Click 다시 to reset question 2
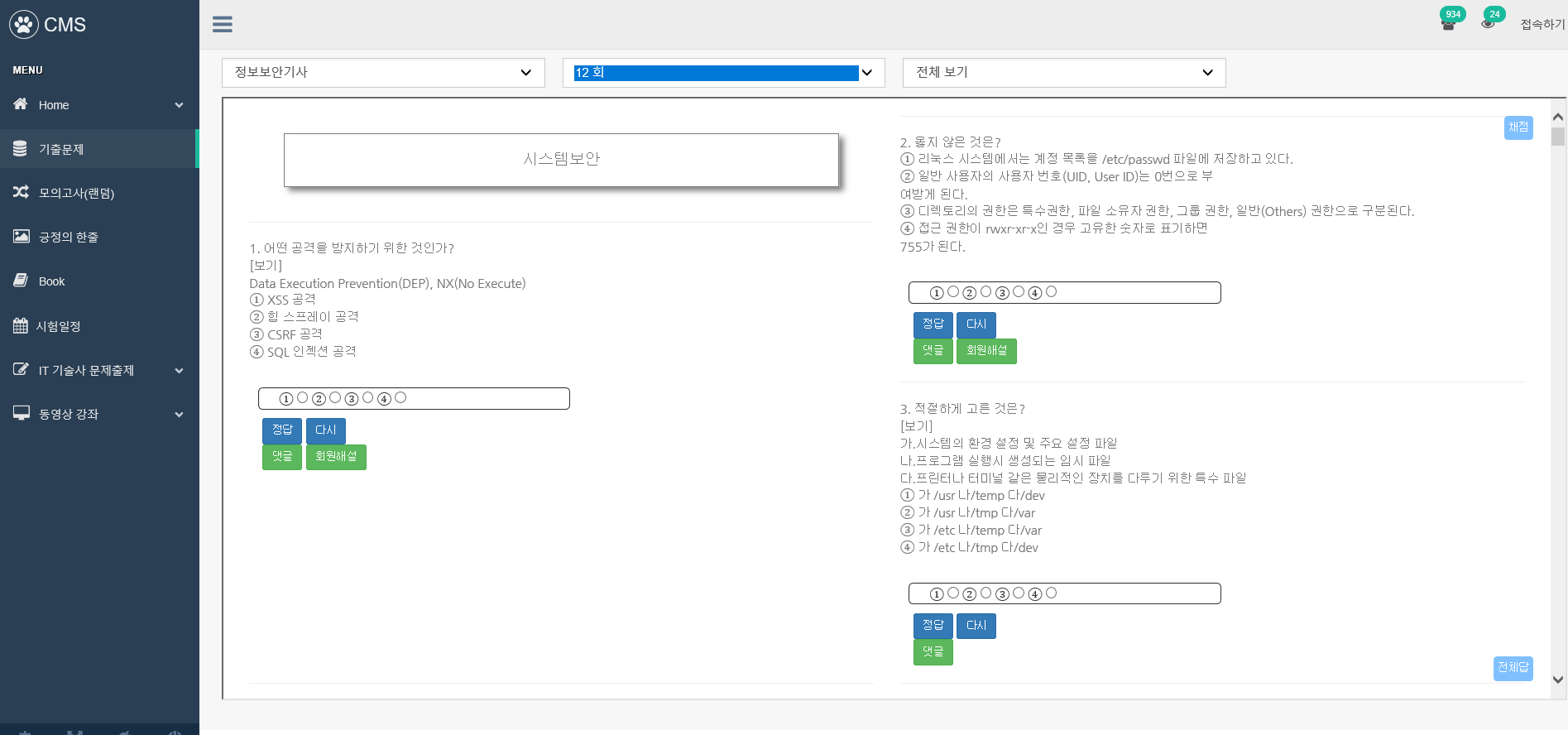This screenshot has height=735, width=1568. point(976,324)
